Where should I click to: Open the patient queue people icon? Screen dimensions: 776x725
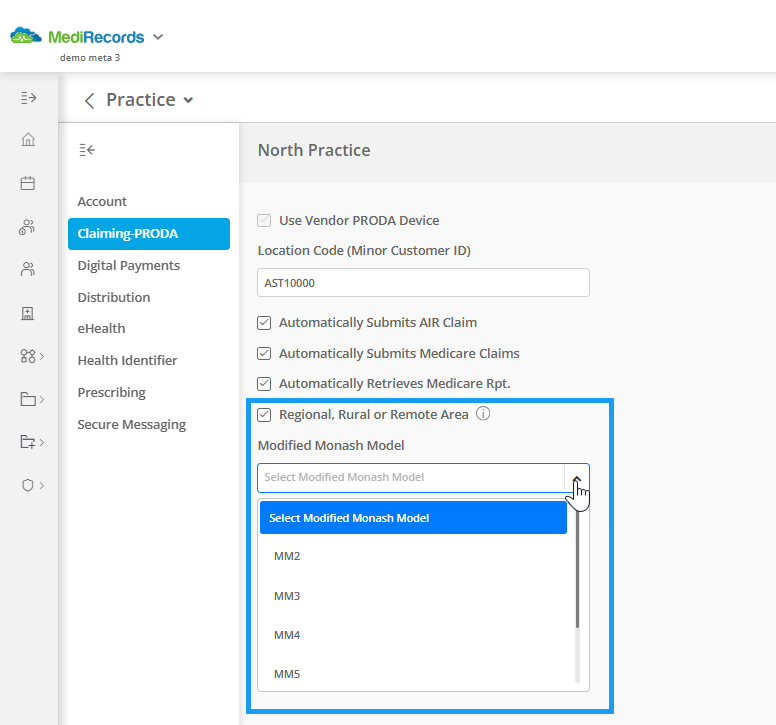click(x=27, y=227)
